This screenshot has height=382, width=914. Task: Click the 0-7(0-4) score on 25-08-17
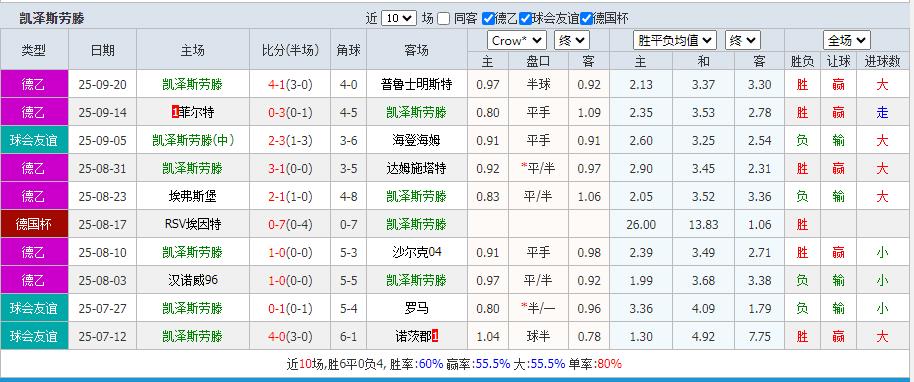[x=290, y=225]
